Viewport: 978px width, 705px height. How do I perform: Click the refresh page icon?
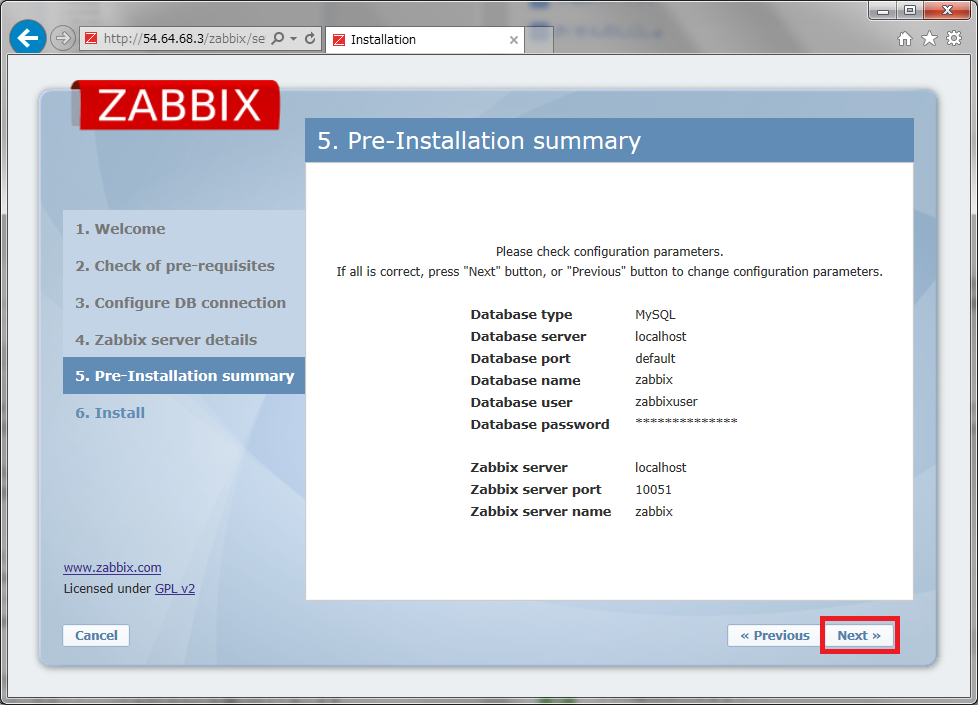click(310, 39)
